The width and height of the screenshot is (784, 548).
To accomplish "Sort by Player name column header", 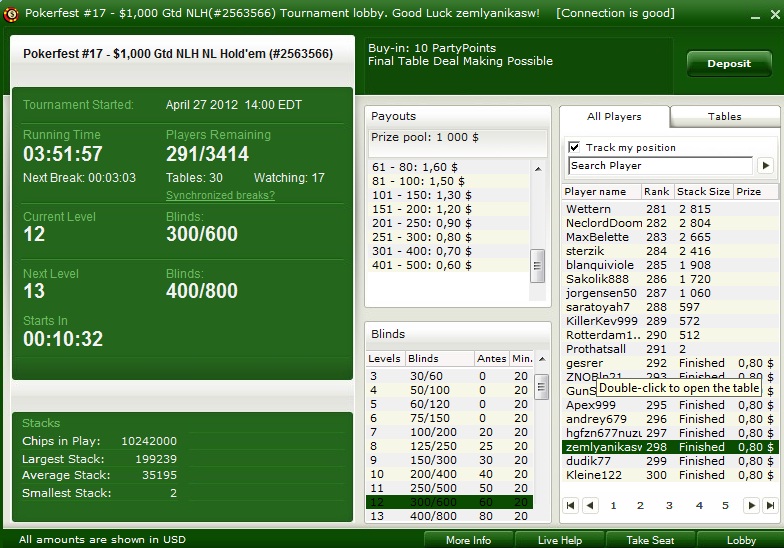I will tap(602, 192).
